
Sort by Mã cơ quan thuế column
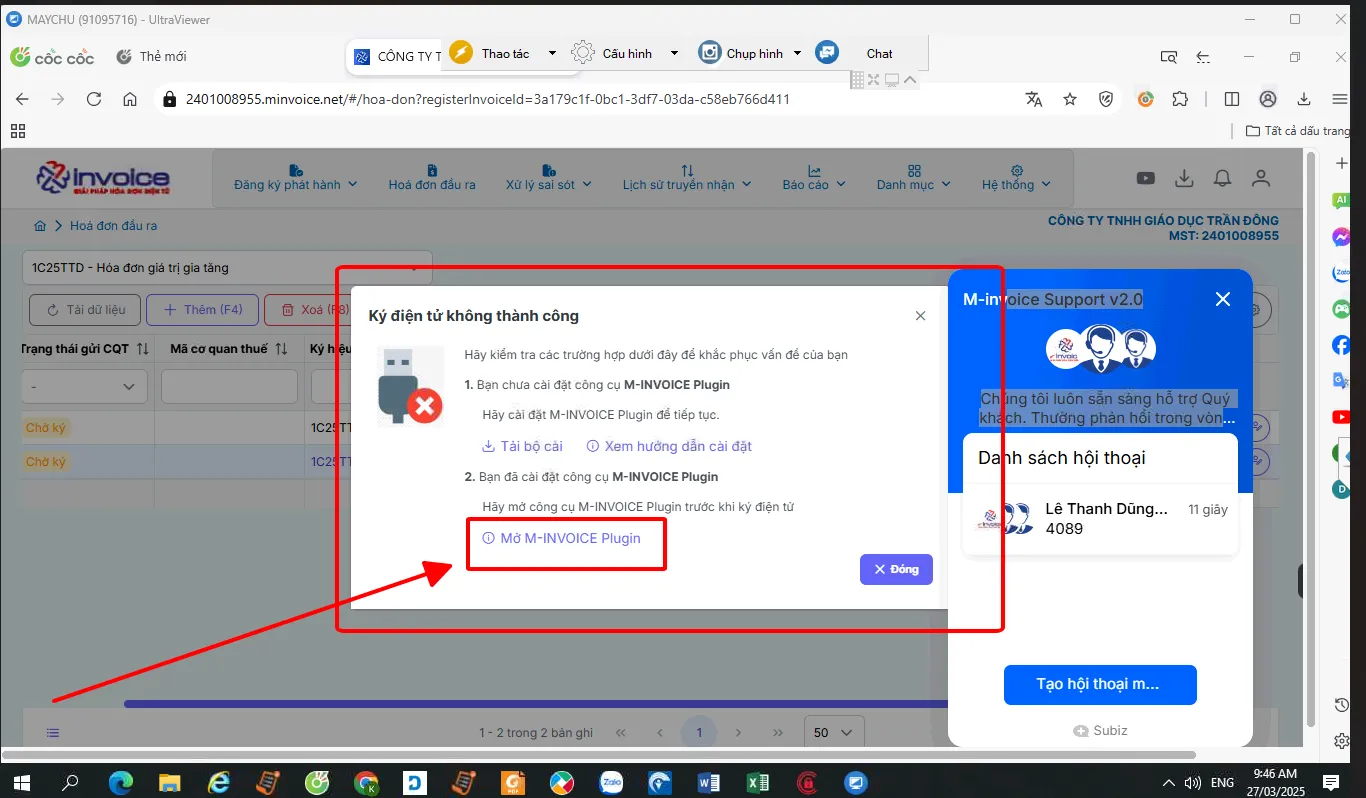click(281, 348)
